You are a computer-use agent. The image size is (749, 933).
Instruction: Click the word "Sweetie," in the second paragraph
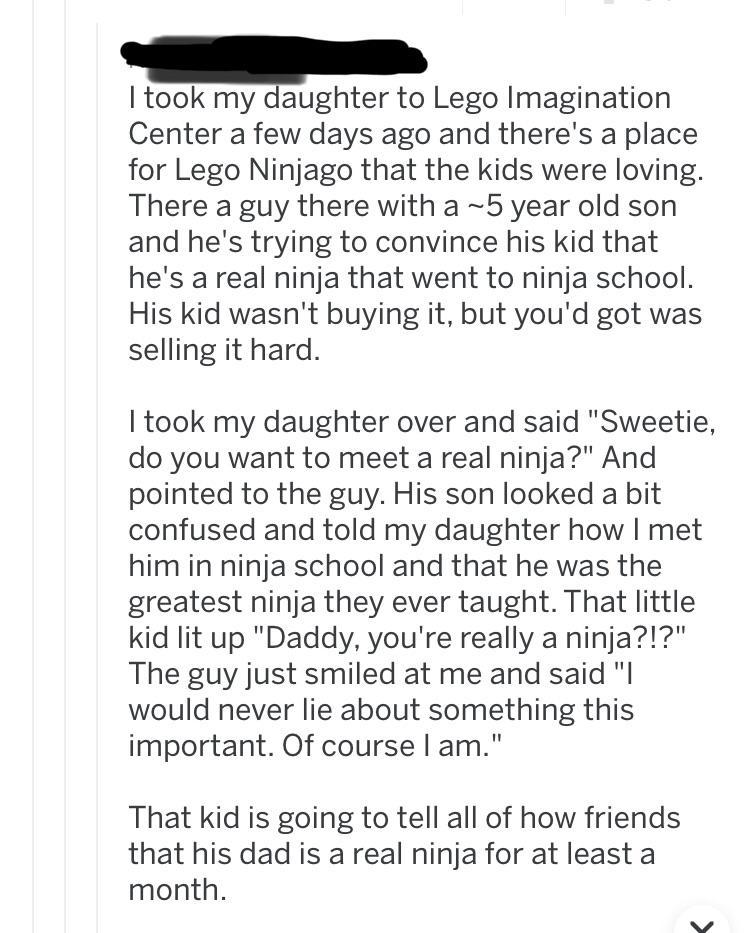coord(653,422)
